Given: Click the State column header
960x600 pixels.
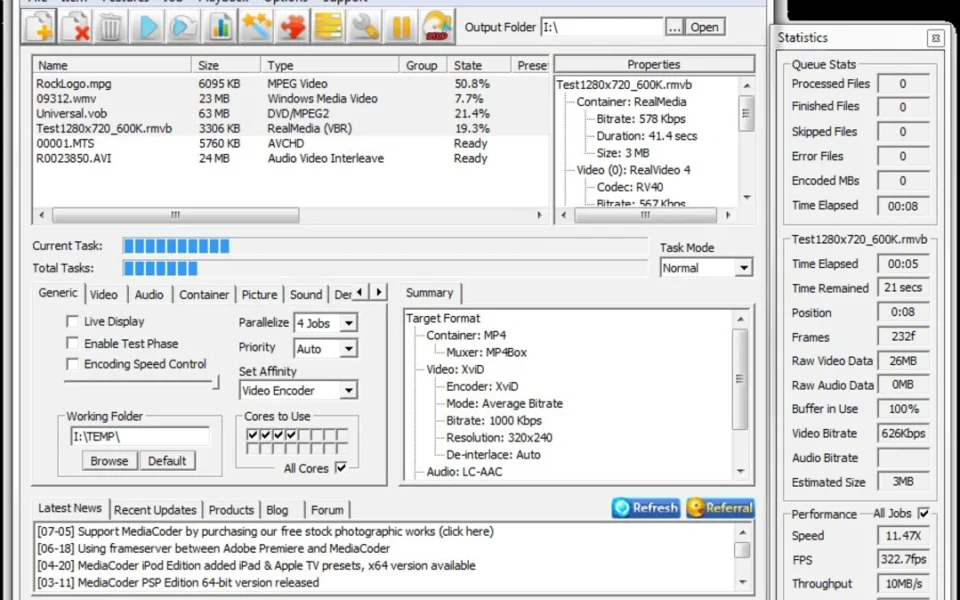Looking at the screenshot, I should click(x=479, y=65).
